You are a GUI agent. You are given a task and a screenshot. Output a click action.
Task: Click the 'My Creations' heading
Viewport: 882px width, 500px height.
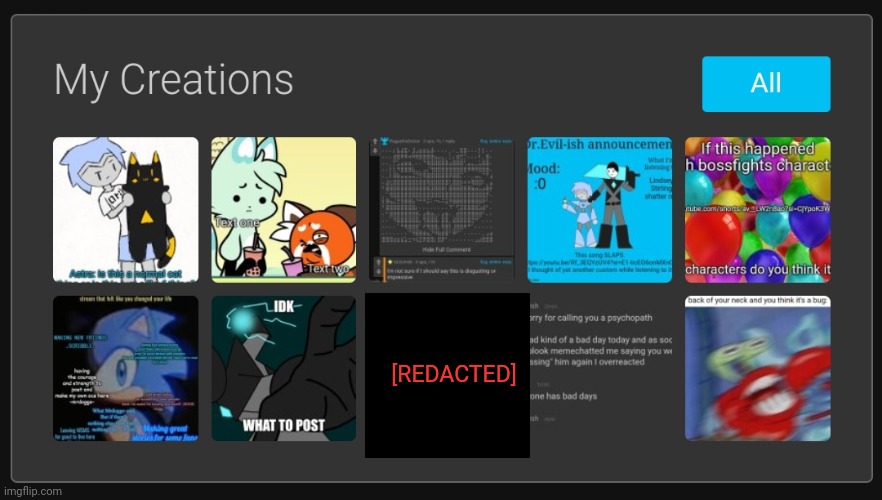pyautogui.click(x=173, y=80)
